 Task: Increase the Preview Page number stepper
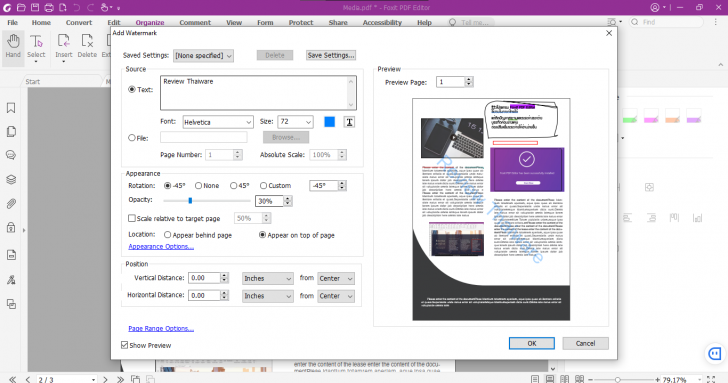(x=469, y=79)
